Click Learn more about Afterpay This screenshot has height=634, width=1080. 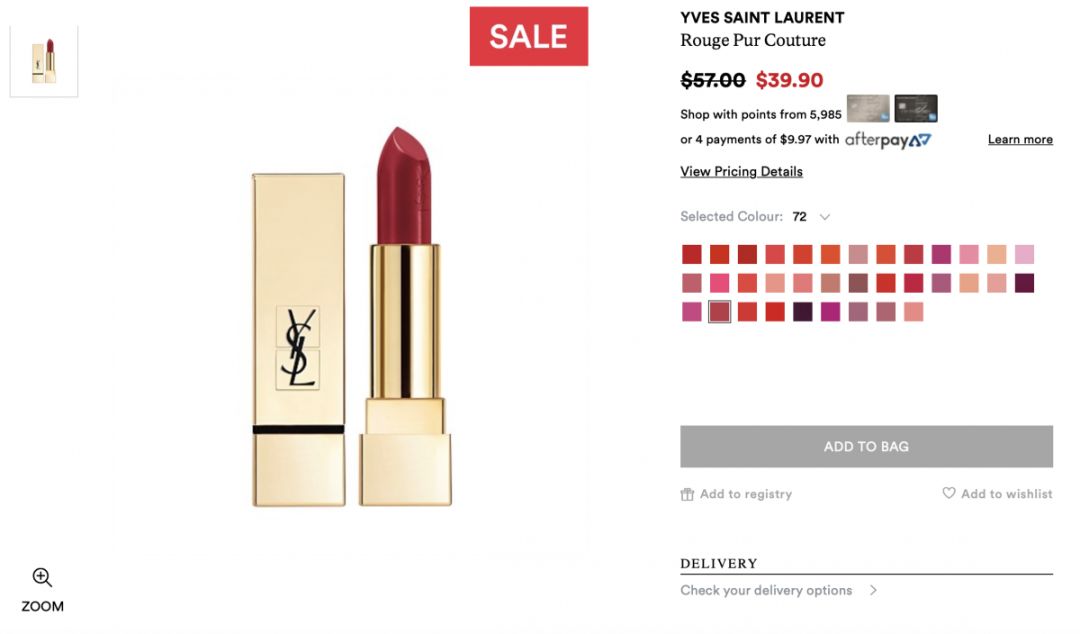click(1020, 139)
